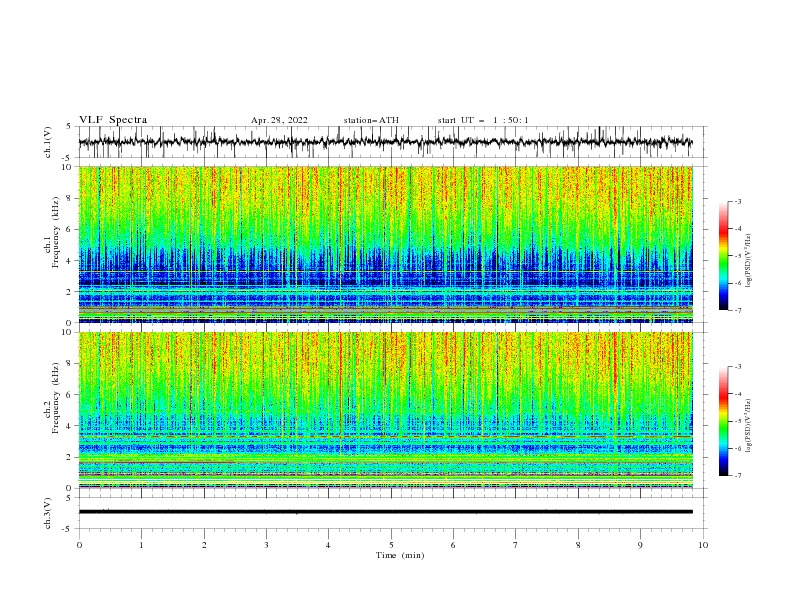Click the '5' tick on the time axis

391,545
